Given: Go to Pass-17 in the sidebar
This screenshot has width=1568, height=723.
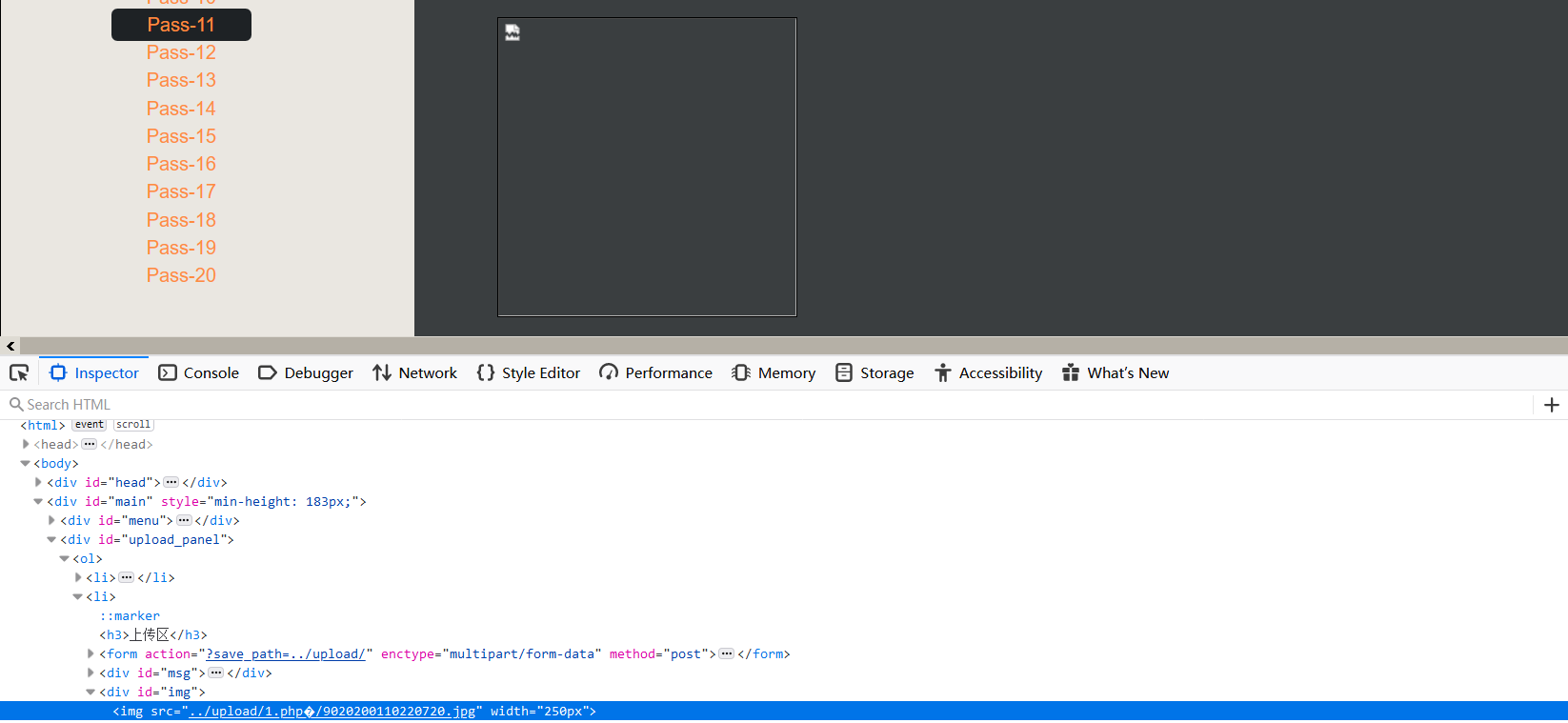Looking at the screenshot, I should pyautogui.click(x=181, y=191).
